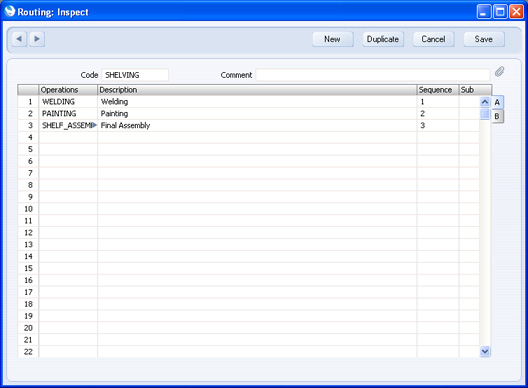The height and width of the screenshot is (388, 528).
Task: Click the empty Comment field
Action: pyautogui.click(x=372, y=75)
